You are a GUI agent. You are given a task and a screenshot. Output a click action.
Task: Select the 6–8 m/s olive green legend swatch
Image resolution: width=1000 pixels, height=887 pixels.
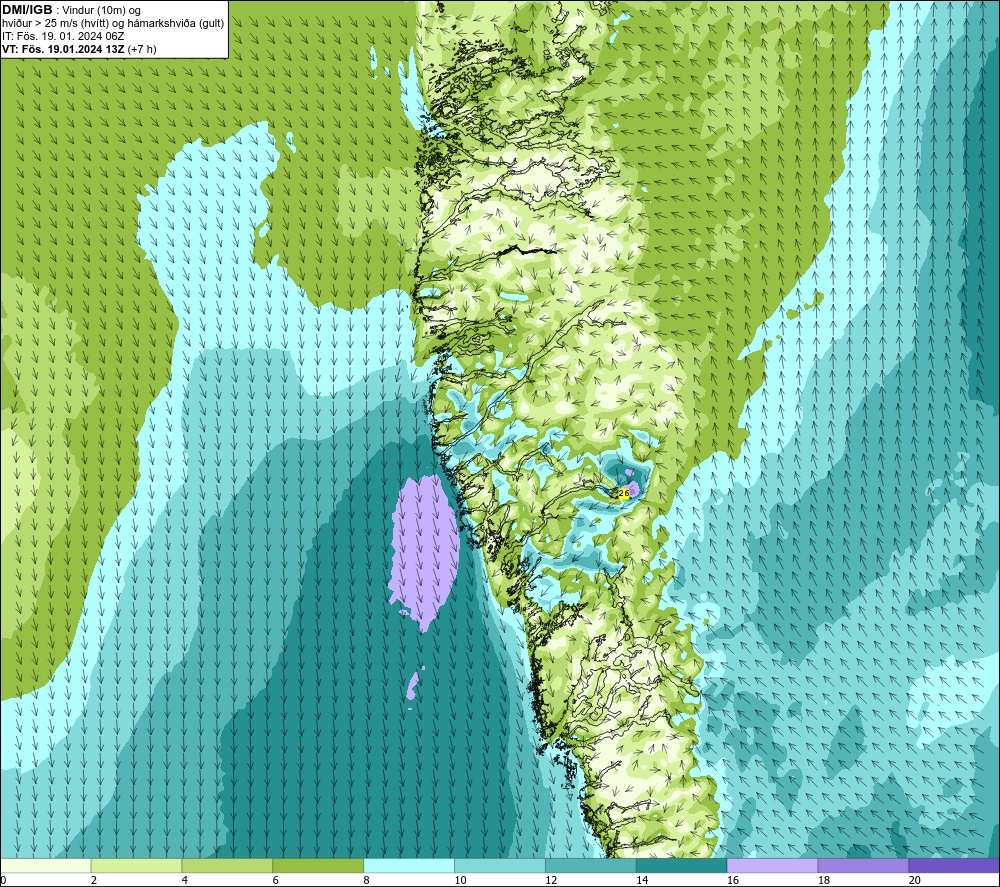[x=318, y=865]
